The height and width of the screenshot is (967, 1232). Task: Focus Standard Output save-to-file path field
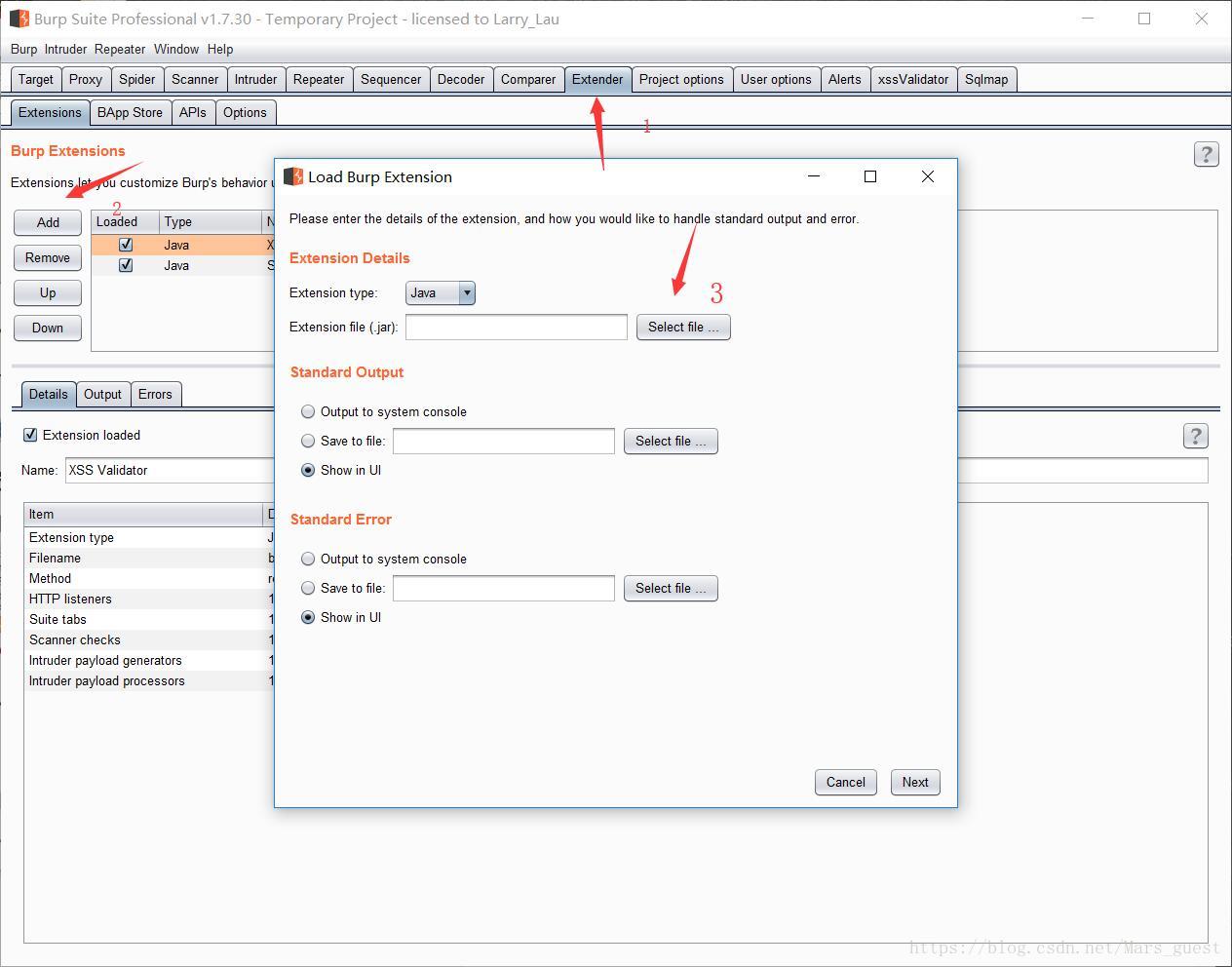coord(504,441)
